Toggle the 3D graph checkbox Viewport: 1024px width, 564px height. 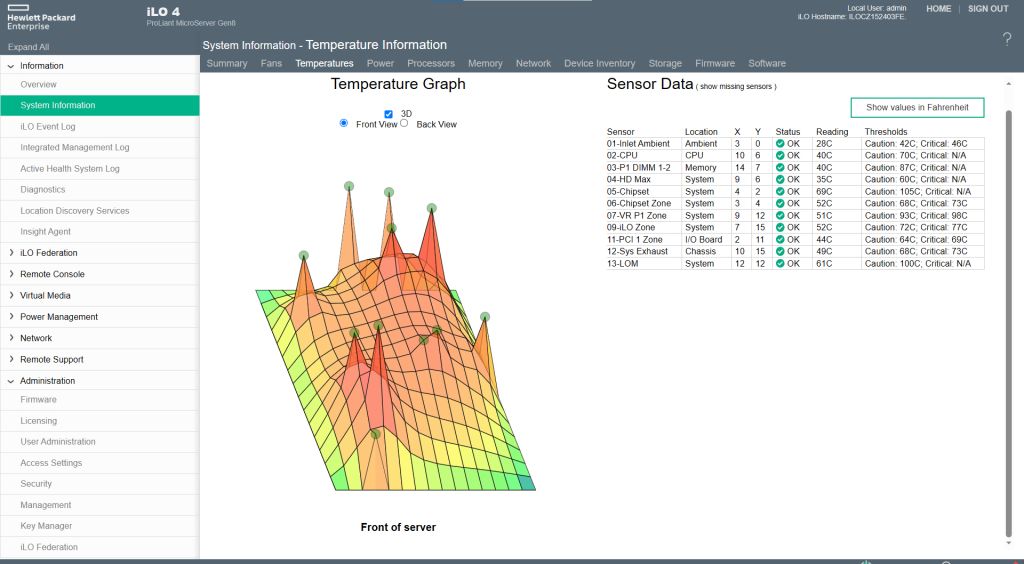[x=389, y=114]
